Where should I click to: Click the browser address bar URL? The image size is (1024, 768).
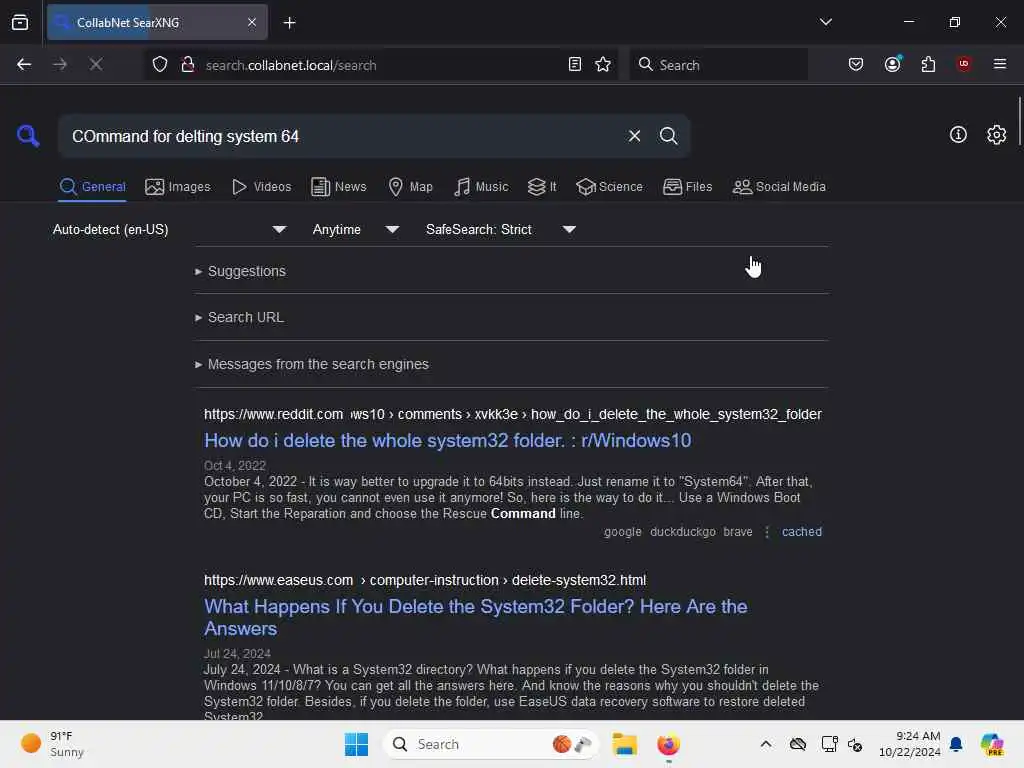pos(379,65)
